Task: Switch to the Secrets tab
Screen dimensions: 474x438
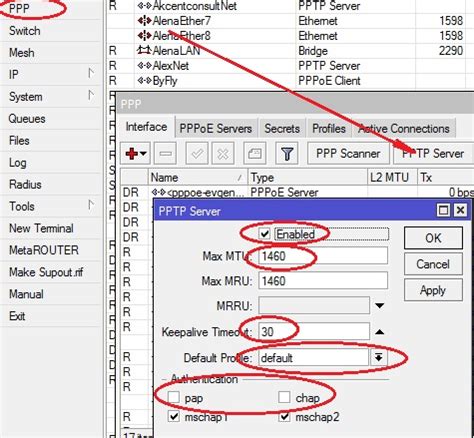Action: click(282, 128)
